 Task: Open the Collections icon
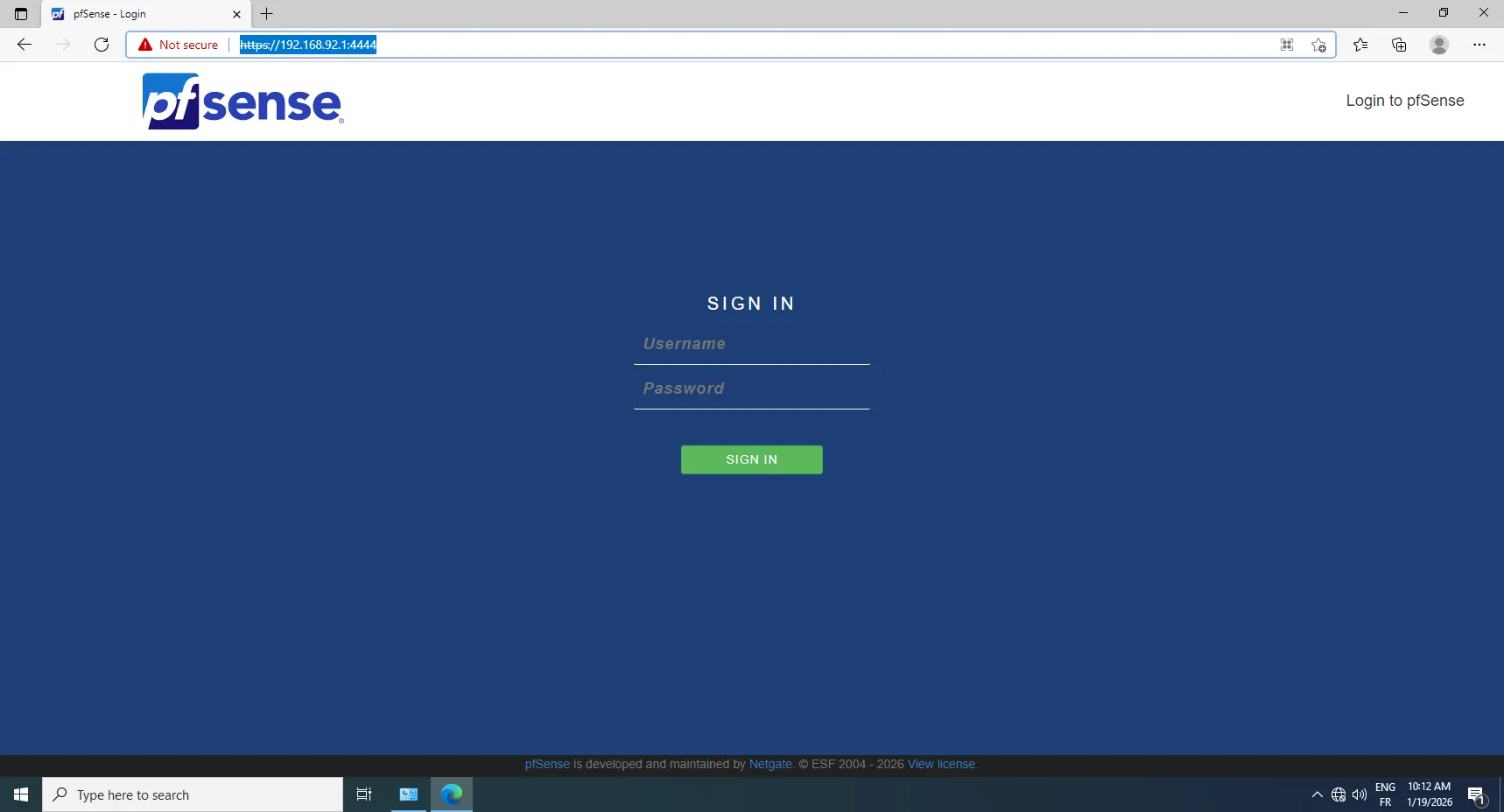coord(1399,45)
